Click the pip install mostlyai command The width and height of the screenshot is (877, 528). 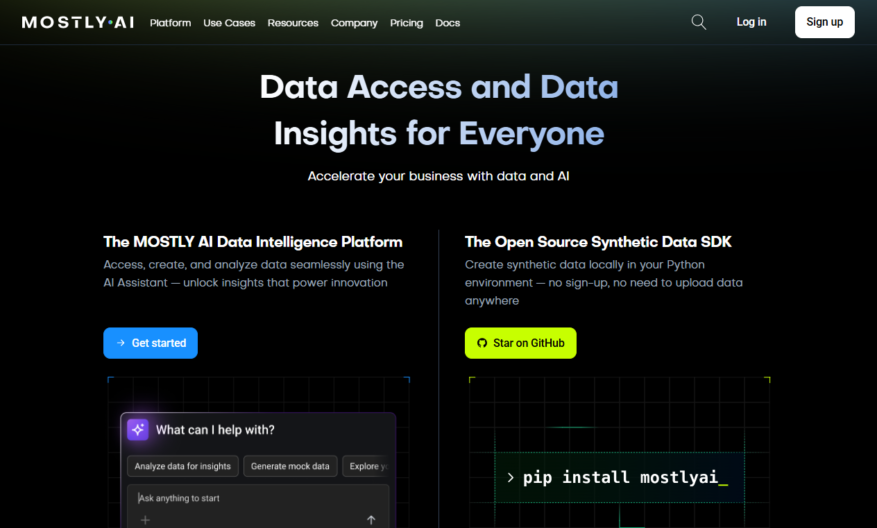[619, 478]
